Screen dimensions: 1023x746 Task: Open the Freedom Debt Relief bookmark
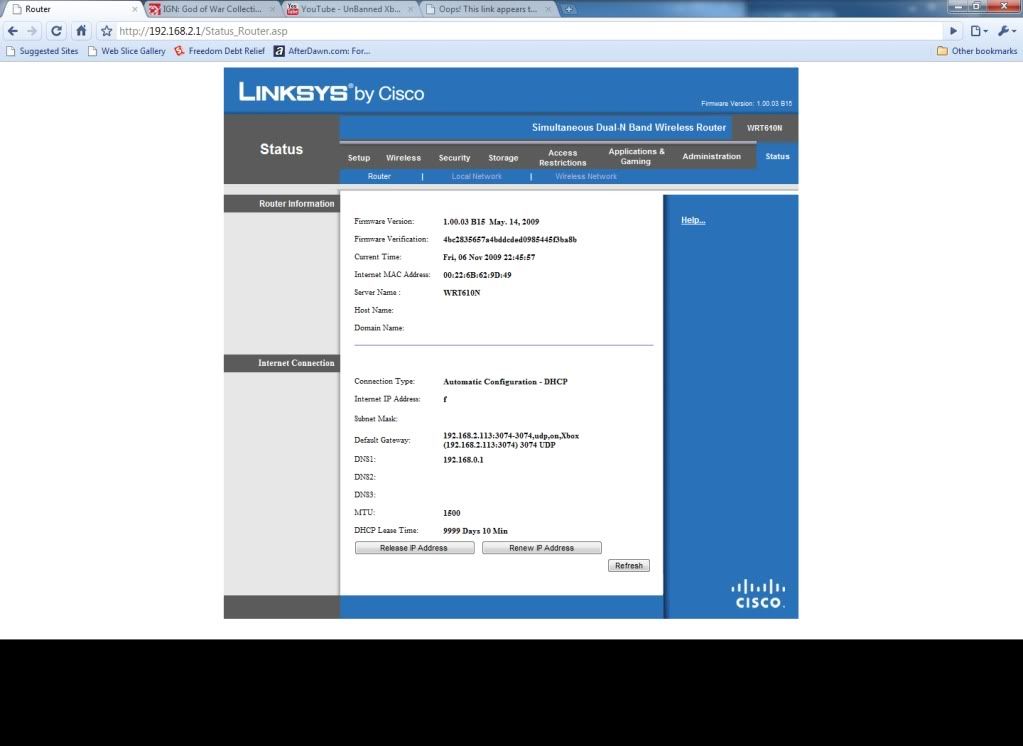[219, 51]
